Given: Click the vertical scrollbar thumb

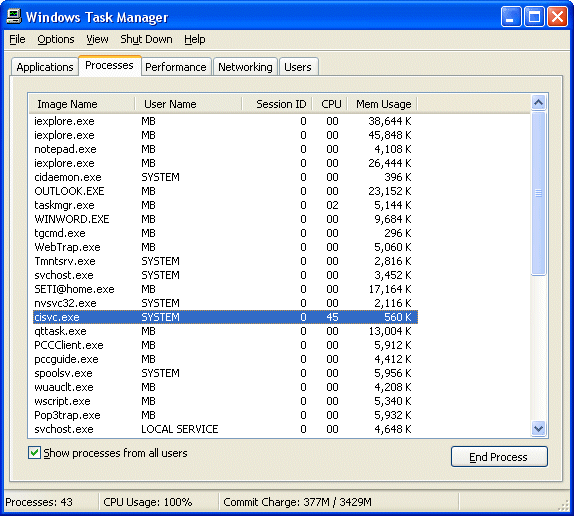Looking at the screenshot, I should coord(538,193).
